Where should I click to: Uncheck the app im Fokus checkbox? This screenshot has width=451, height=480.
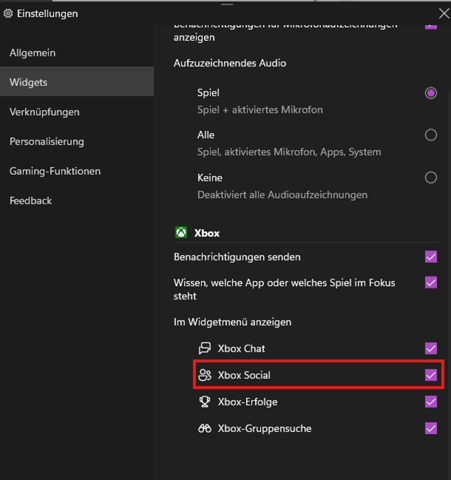[x=431, y=283]
